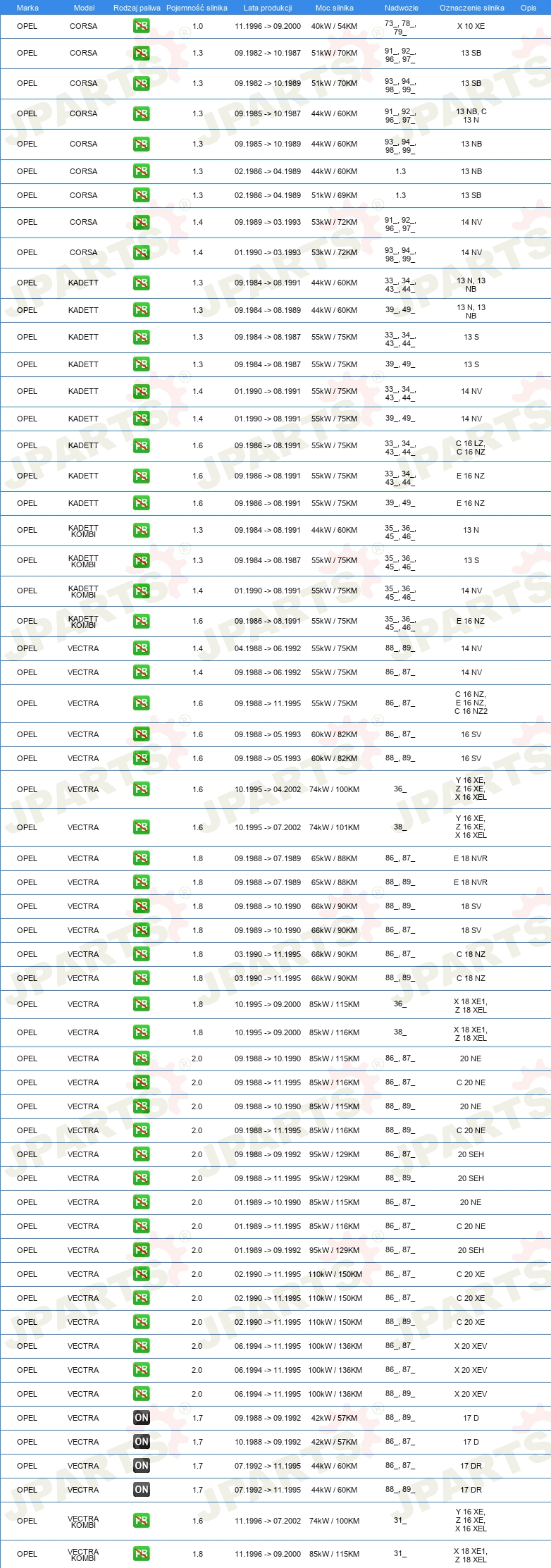551x1568 pixels.
Task: Select the 10.1995 -> 04.2002 production cell
Action: coord(268,789)
